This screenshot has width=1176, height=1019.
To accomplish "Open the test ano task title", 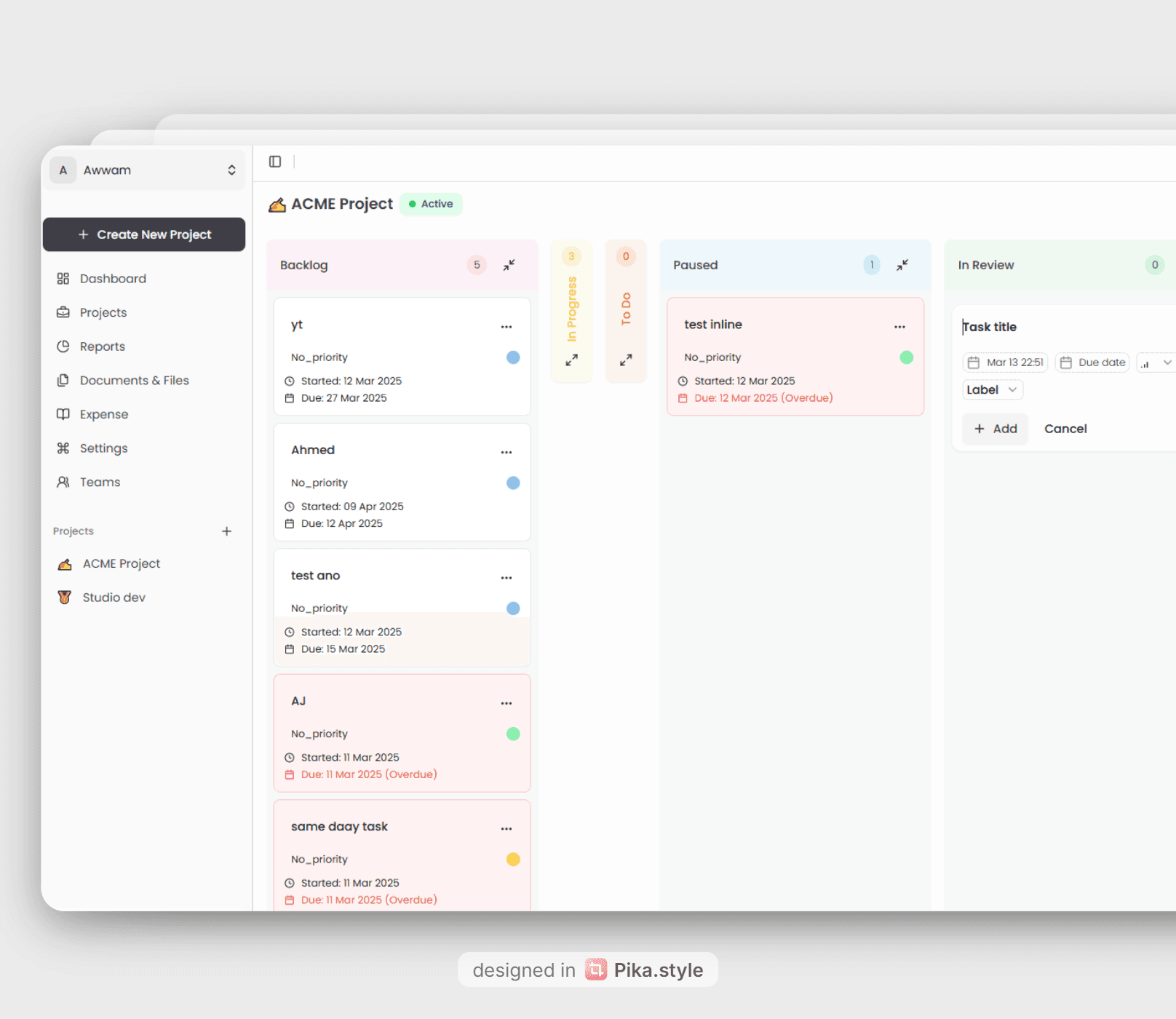I will tap(316, 576).
